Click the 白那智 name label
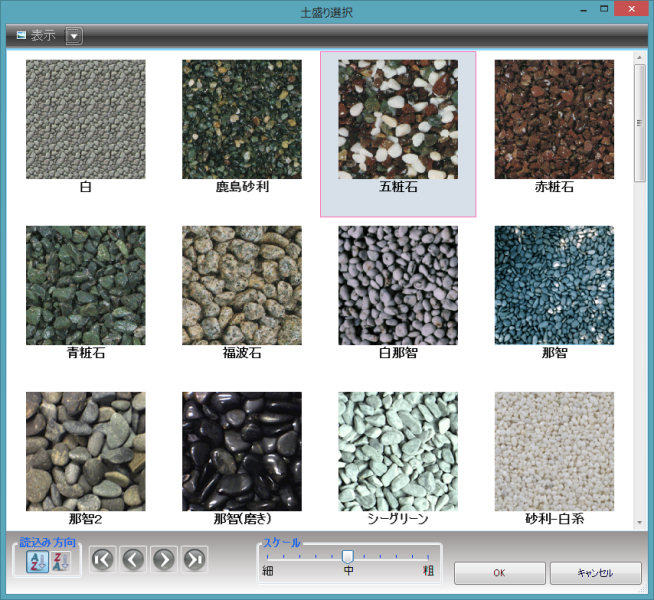This screenshot has width=654, height=600. point(398,353)
